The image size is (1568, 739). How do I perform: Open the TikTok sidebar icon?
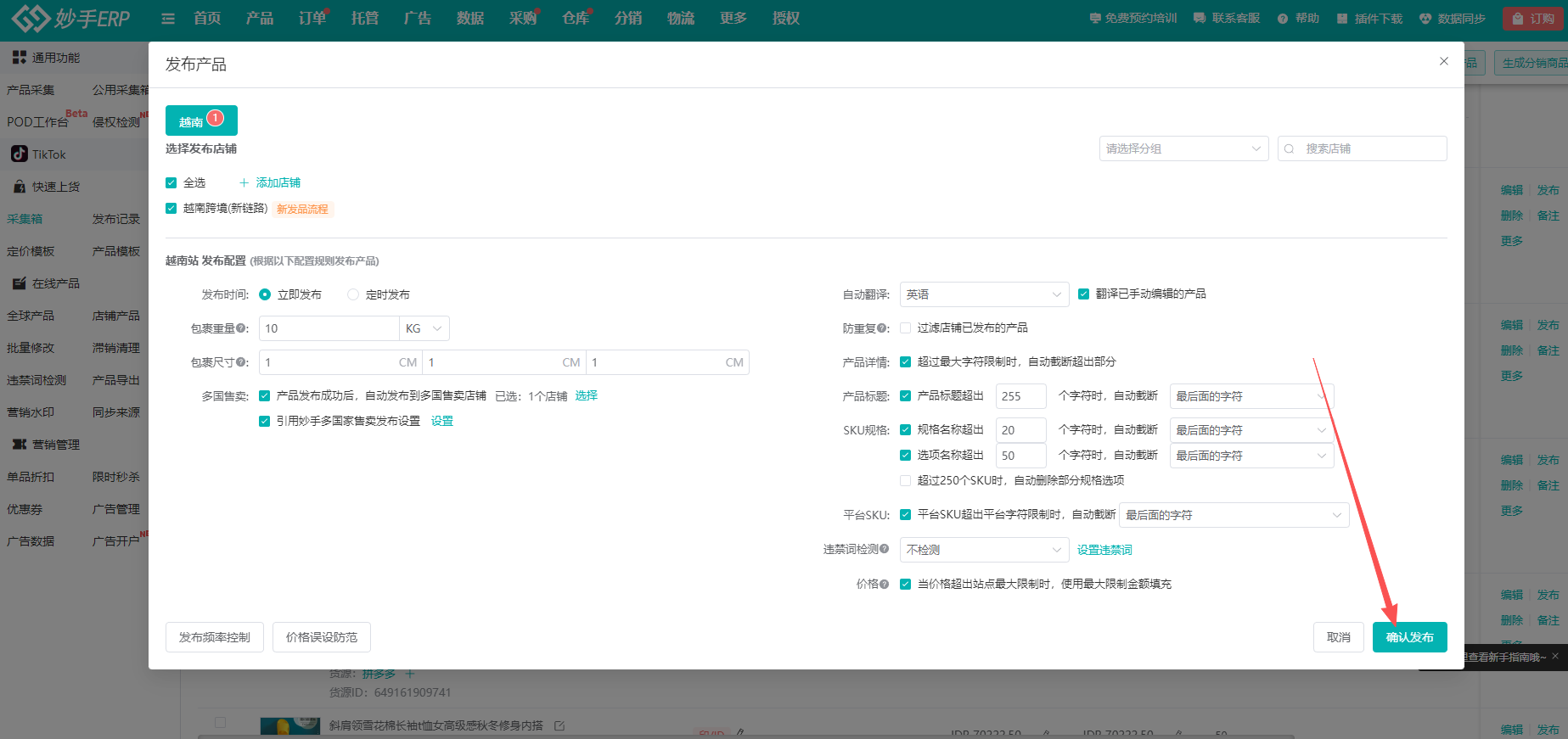19,154
